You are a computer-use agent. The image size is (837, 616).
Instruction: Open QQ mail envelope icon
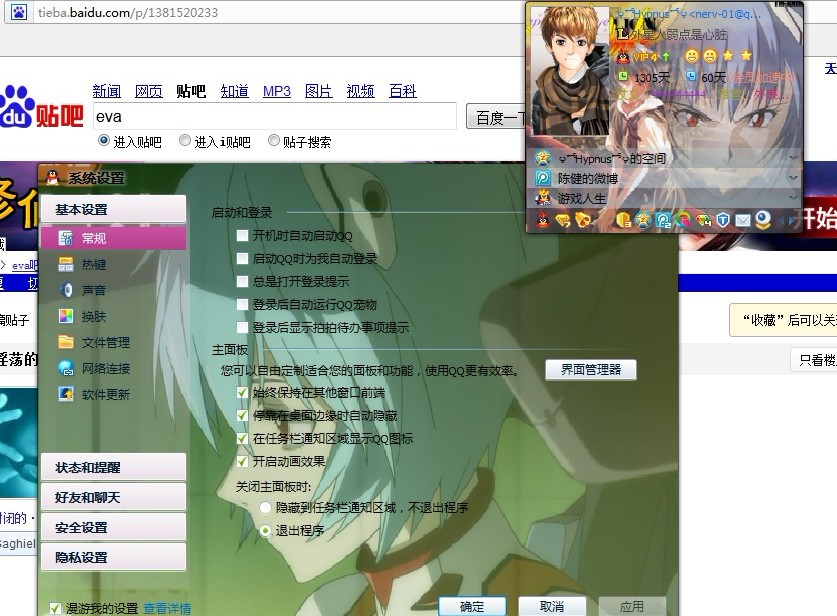pos(743,220)
